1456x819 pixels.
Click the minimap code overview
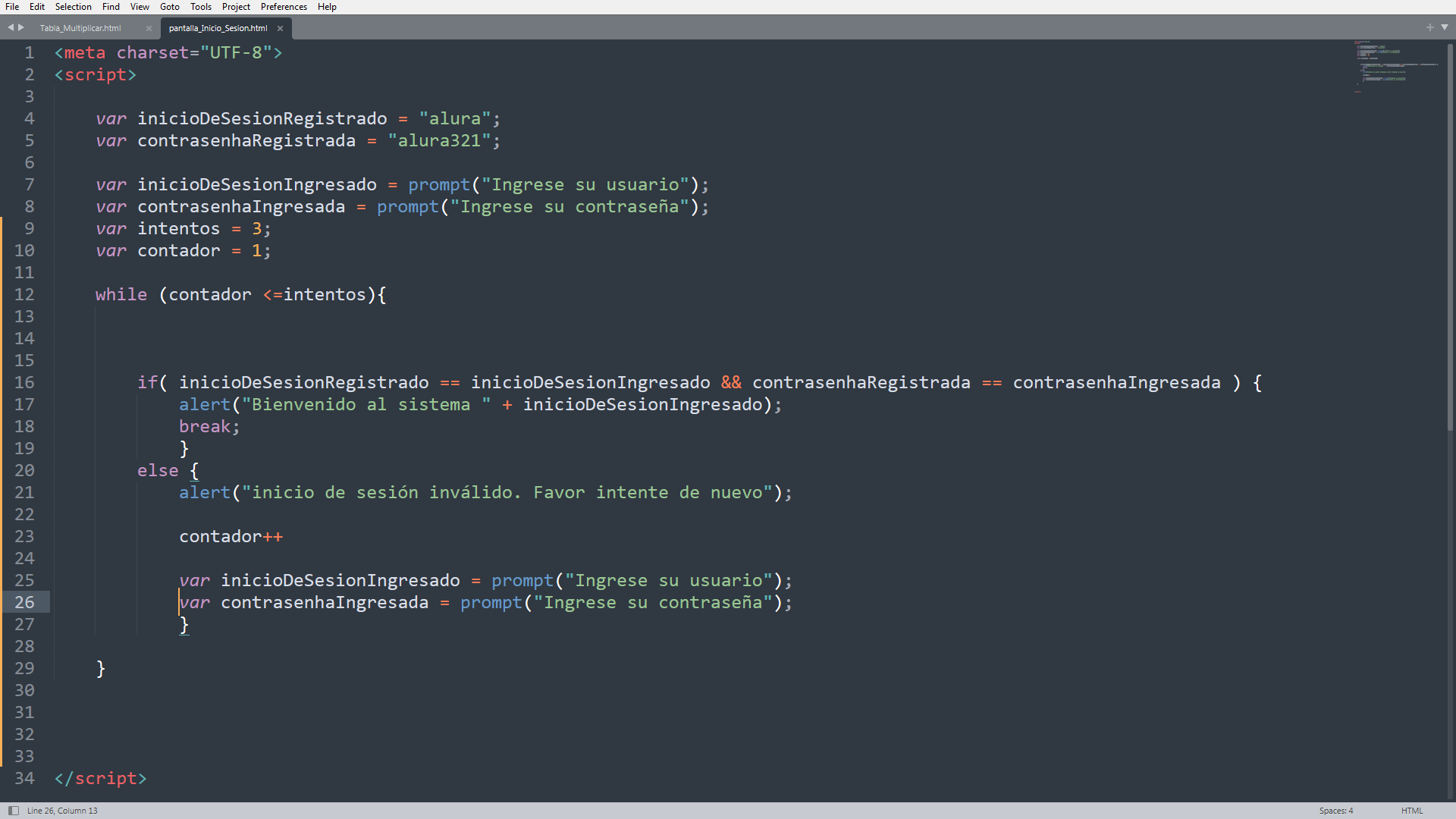[1397, 67]
